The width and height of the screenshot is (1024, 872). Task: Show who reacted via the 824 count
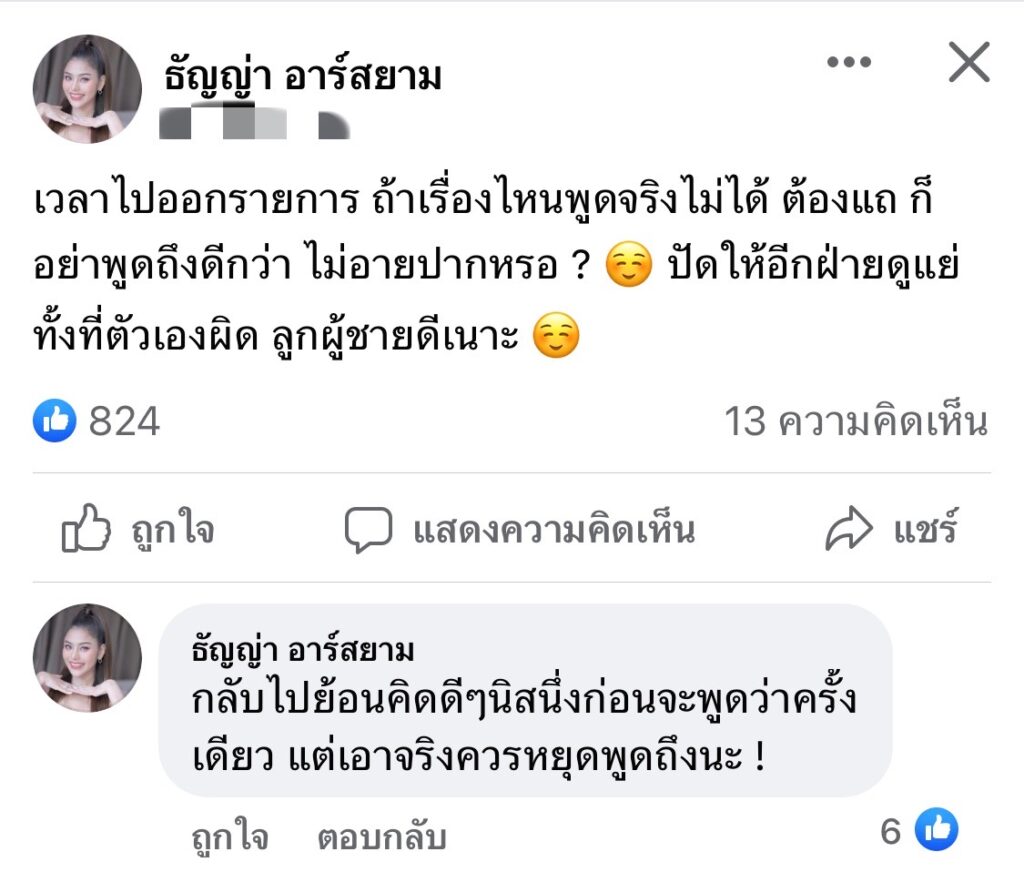tap(124, 422)
